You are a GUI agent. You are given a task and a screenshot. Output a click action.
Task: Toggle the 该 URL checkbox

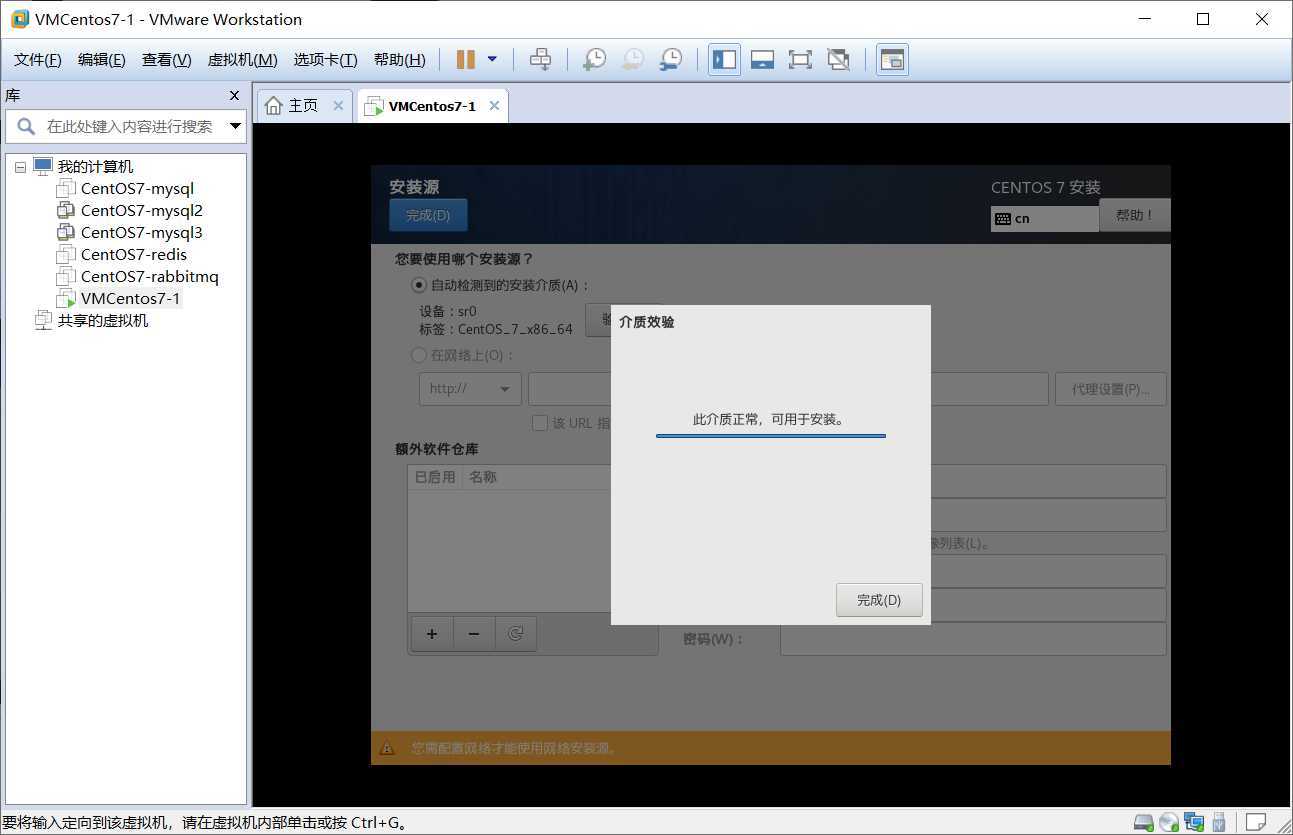click(x=540, y=423)
